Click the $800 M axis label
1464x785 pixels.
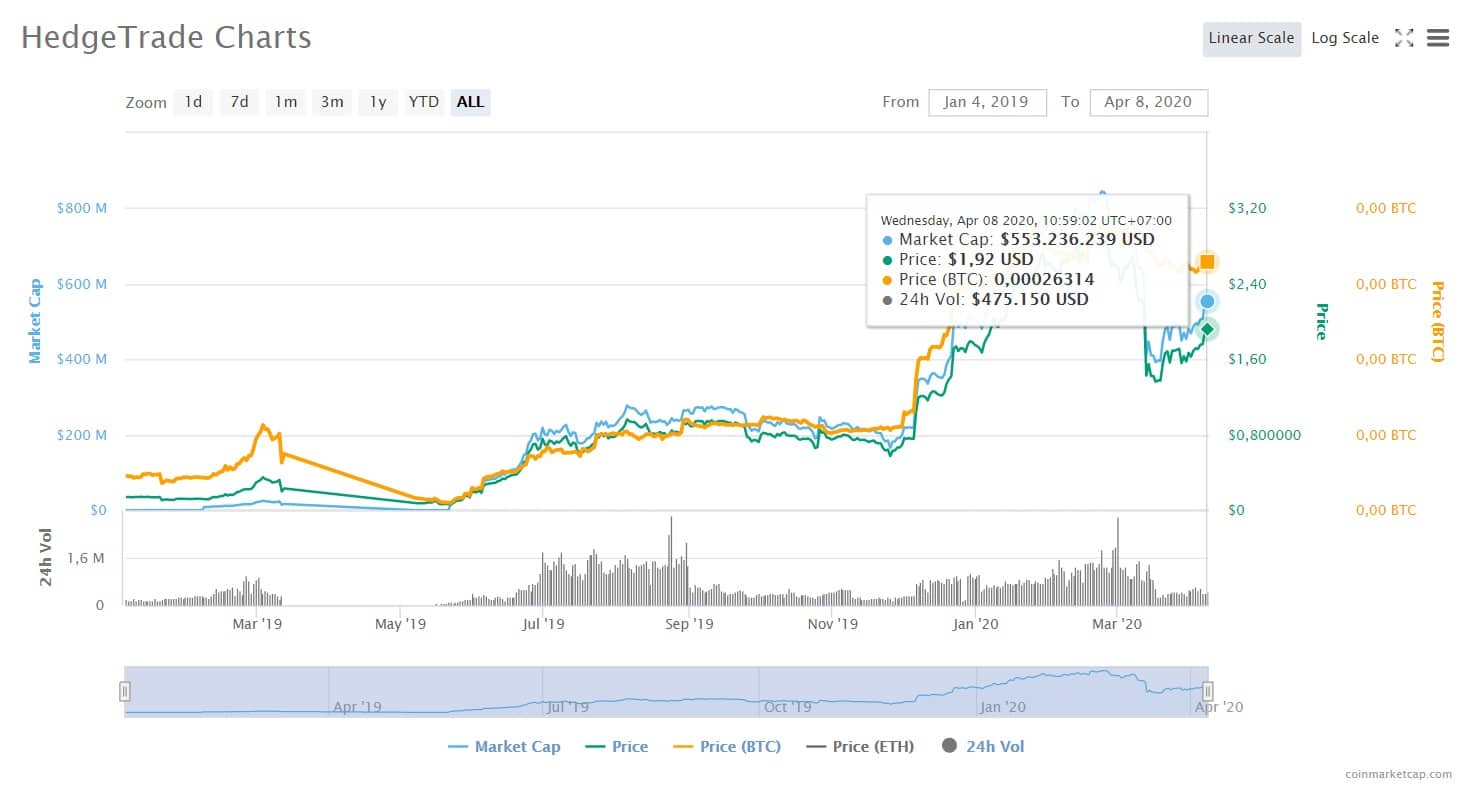pos(82,208)
